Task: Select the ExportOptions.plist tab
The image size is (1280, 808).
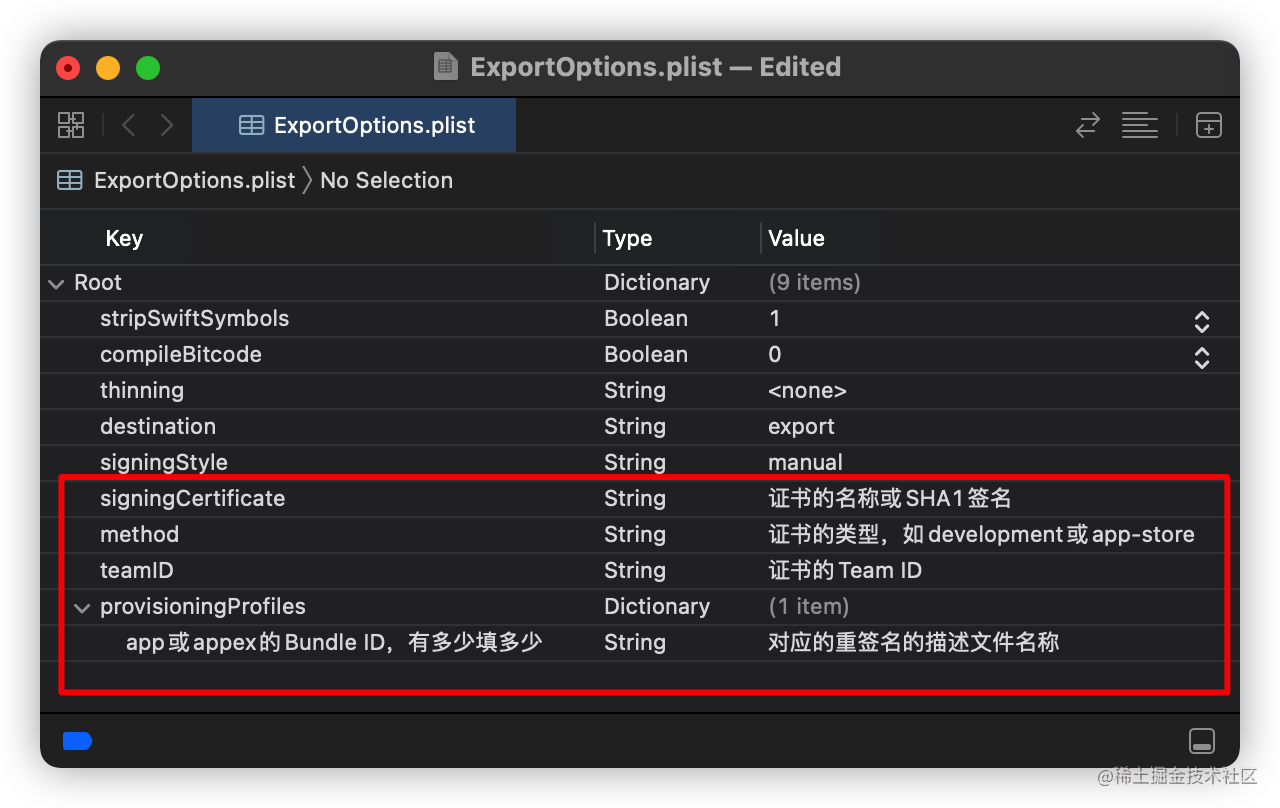Action: click(x=354, y=125)
